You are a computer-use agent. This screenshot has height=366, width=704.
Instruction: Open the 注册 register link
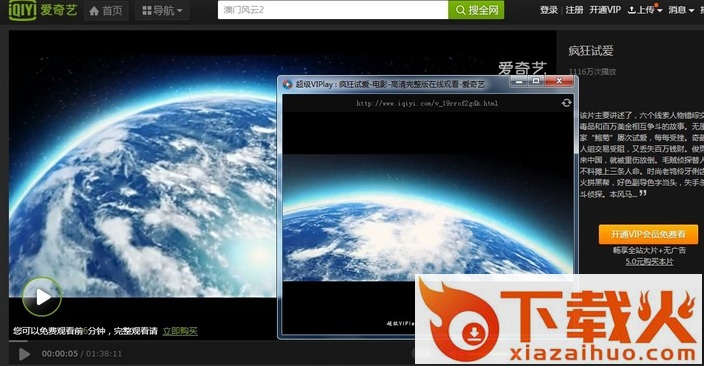[574, 10]
